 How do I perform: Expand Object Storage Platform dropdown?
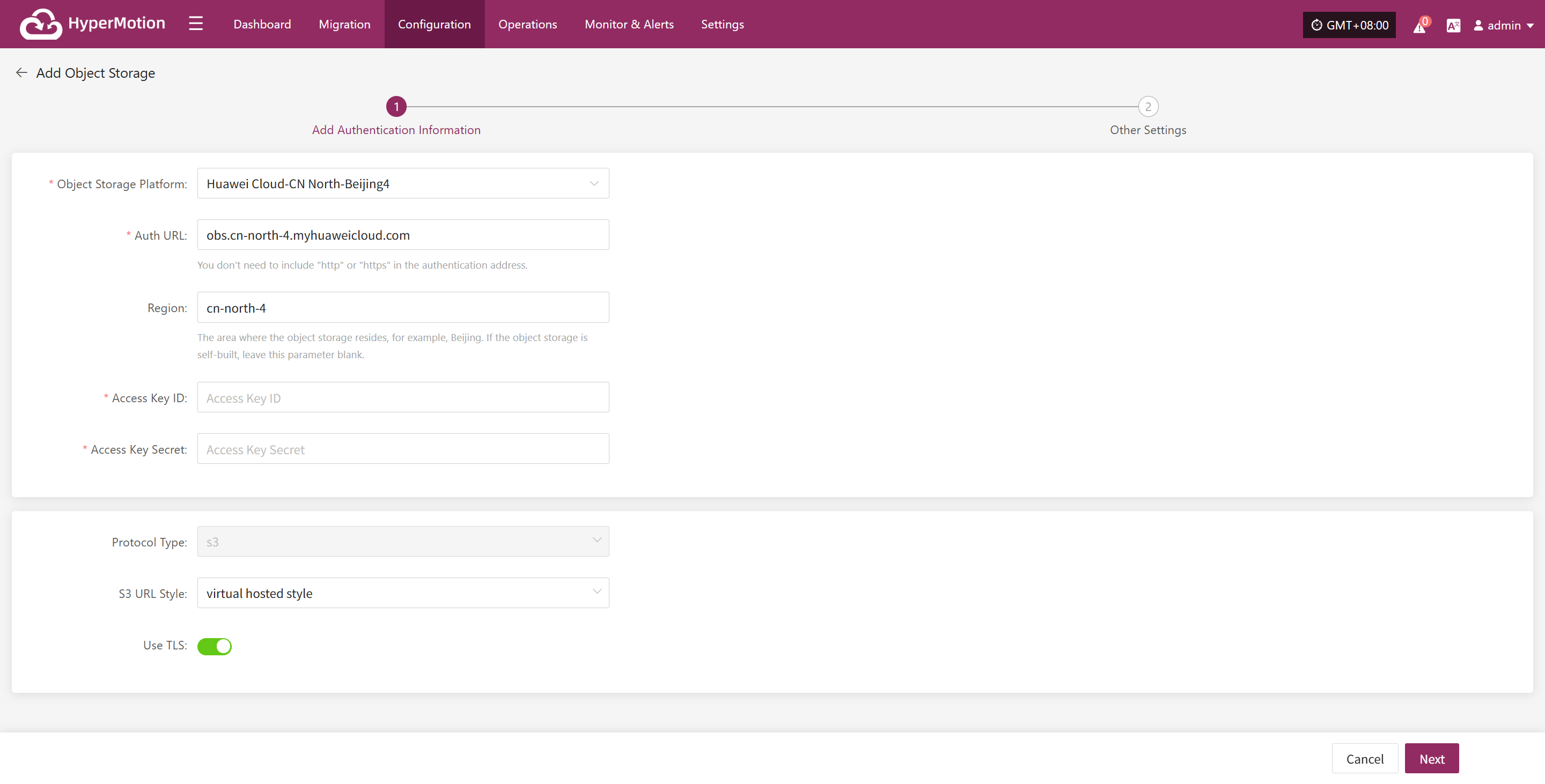pos(403,183)
